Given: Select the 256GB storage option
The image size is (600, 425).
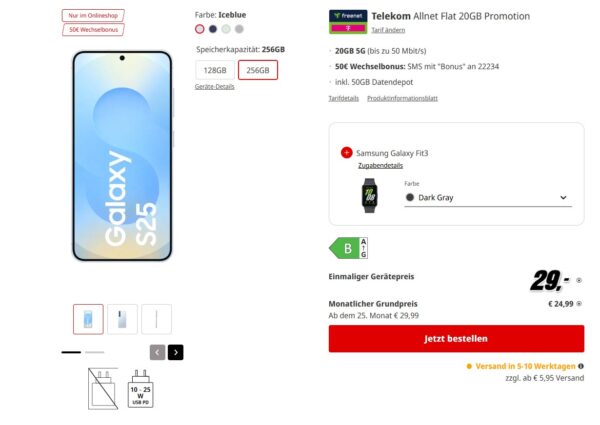Looking at the screenshot, I should click(x=258, y=70).
